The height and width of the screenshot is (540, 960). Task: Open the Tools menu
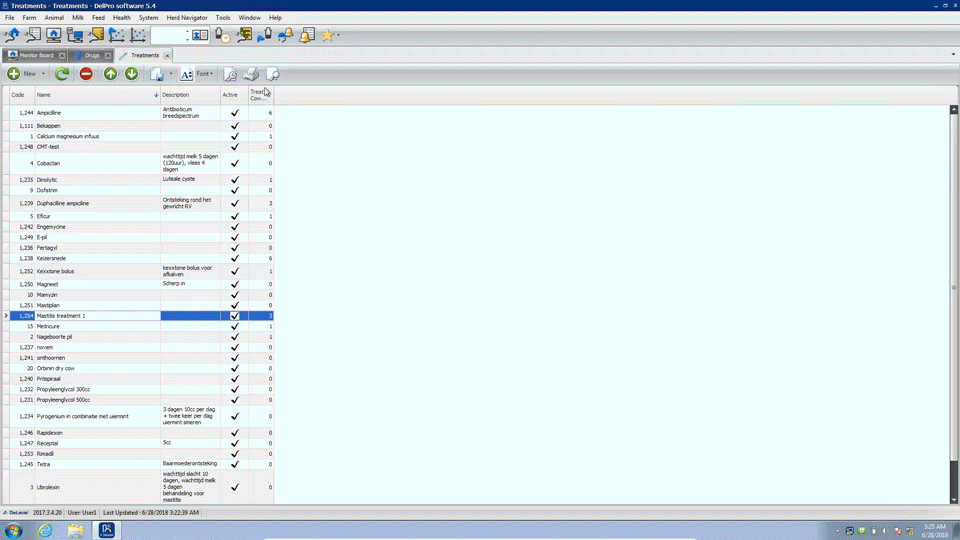(x=223, y=18)
